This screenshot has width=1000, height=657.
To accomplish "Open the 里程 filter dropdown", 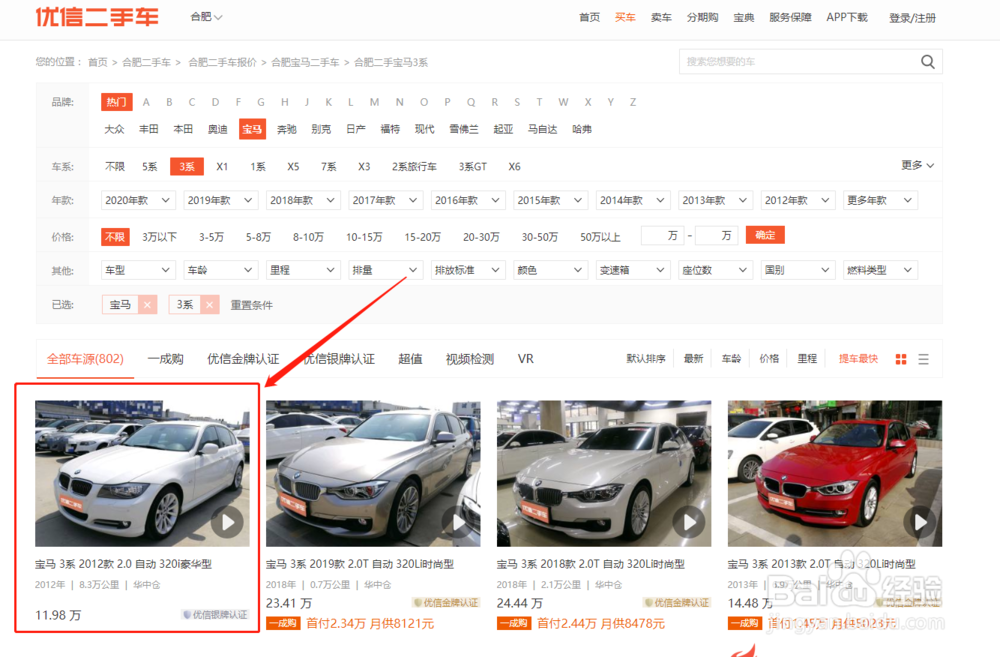I will pos(303,270).
